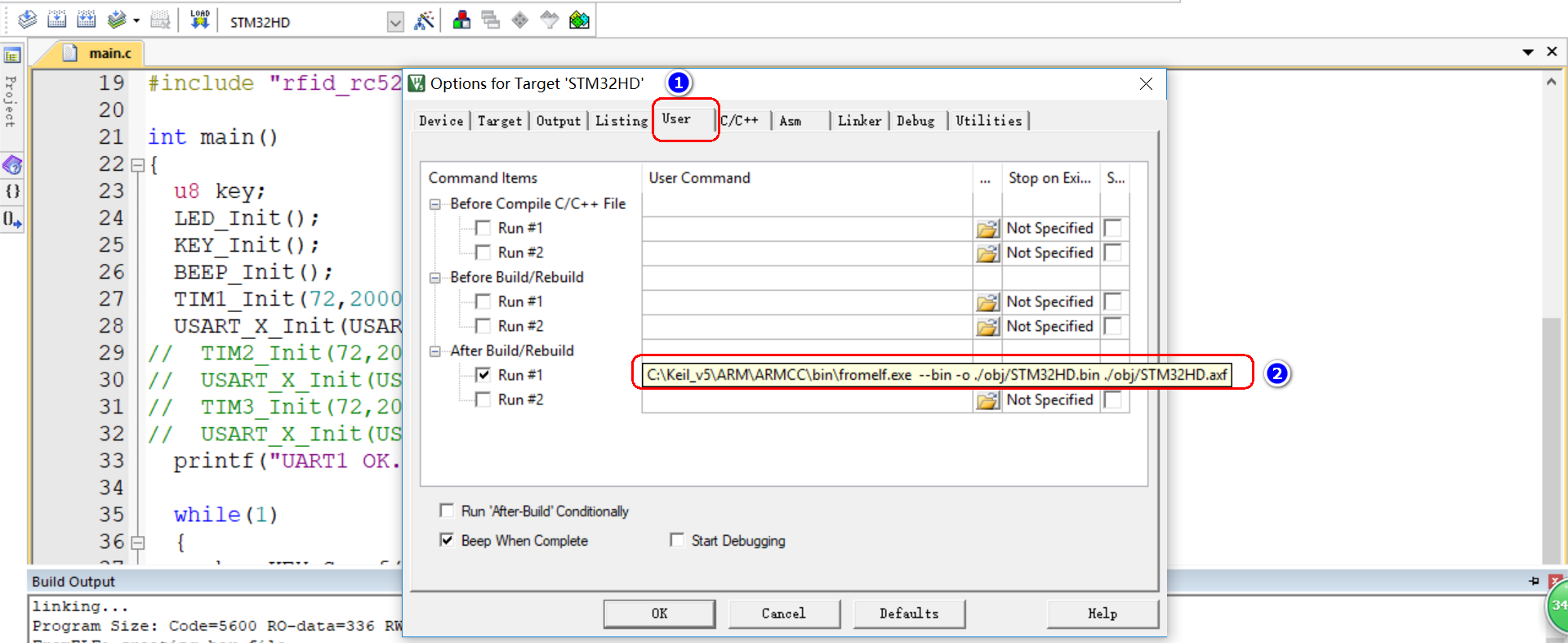Click the After Build Run #2 command field
This screenshot has height=643, width=1568.
(x=808, y=400)
